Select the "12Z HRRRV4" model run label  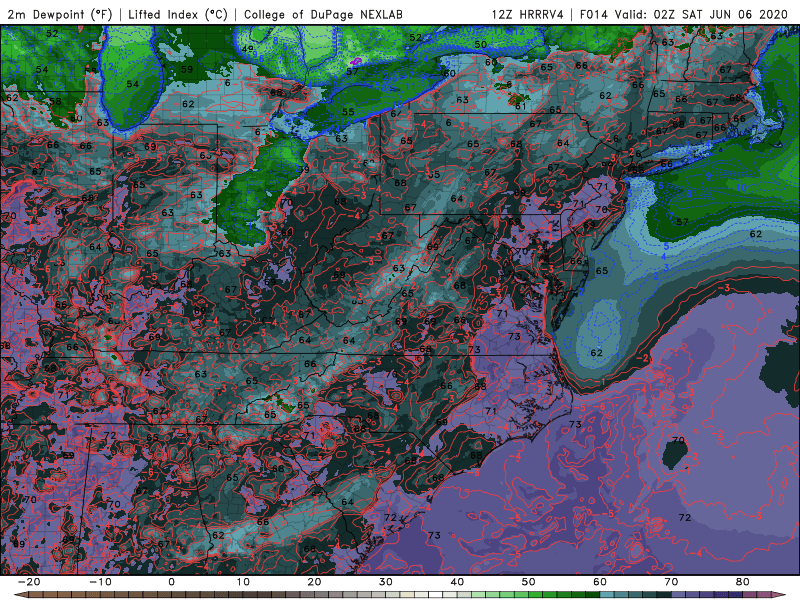(x=528, y=15)
